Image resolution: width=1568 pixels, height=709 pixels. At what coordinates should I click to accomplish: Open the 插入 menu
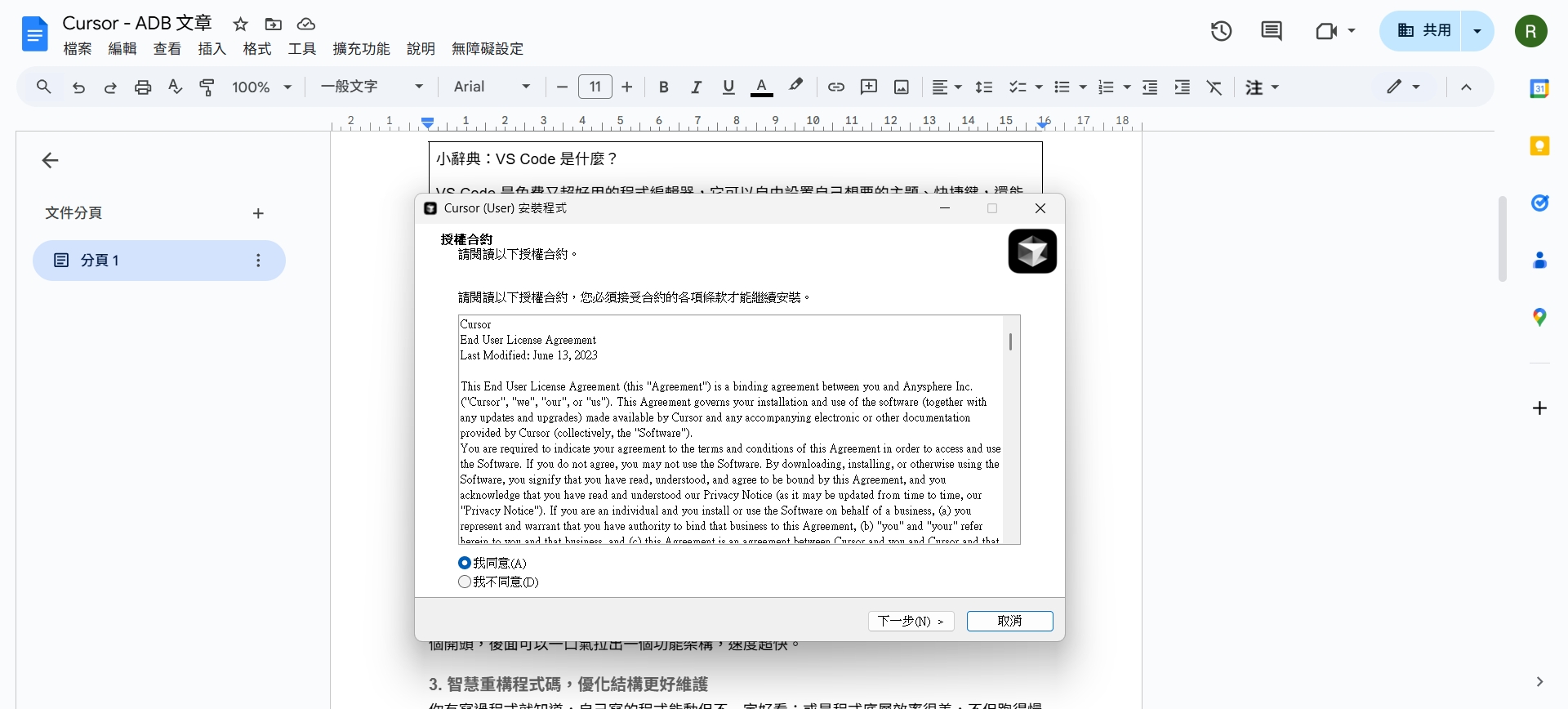212,49
